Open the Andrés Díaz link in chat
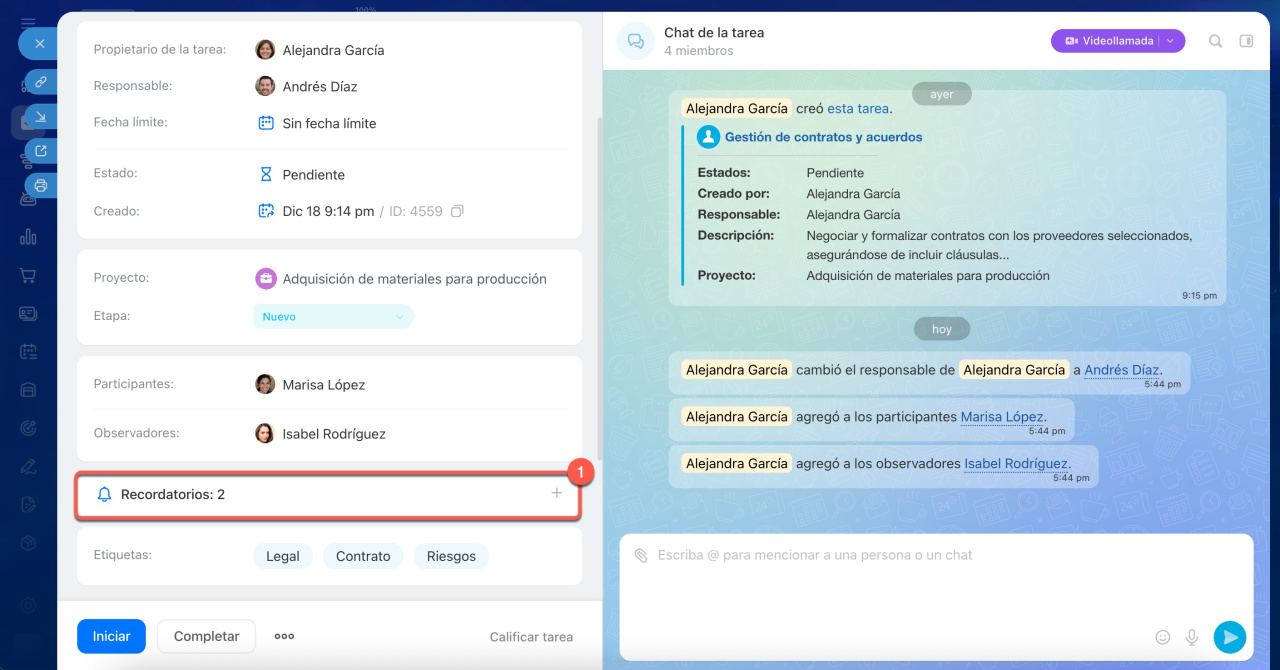Image resolution: width=1280 pixels, height=670 pixels. [1121, 370]
